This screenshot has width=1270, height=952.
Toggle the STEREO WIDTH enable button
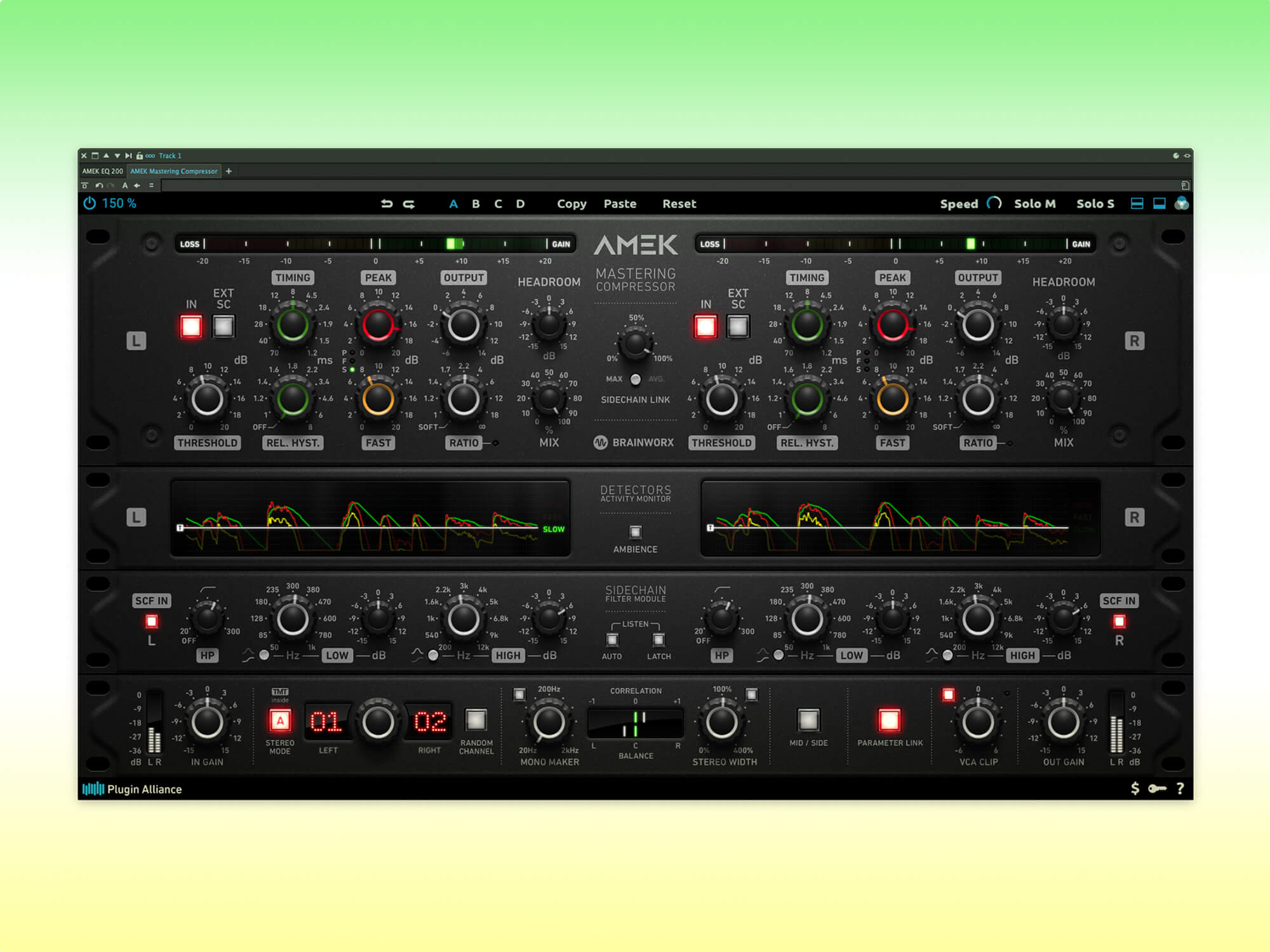click(x=751, y=694)
